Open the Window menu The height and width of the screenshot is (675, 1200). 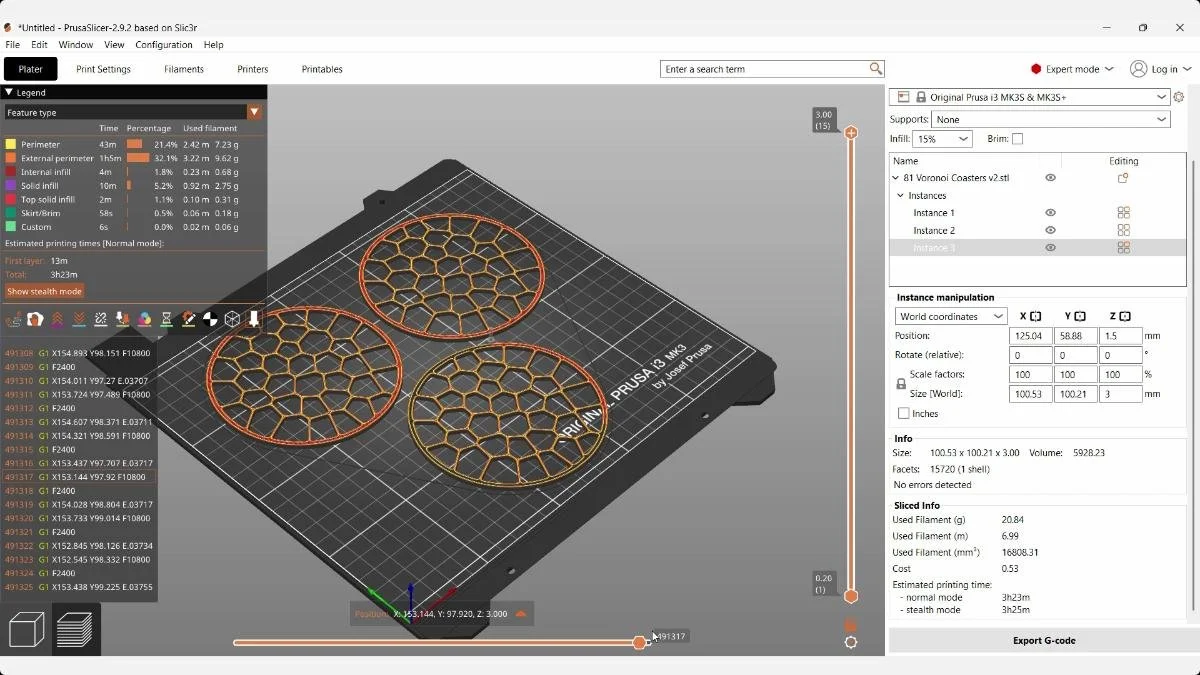point(76,45)
